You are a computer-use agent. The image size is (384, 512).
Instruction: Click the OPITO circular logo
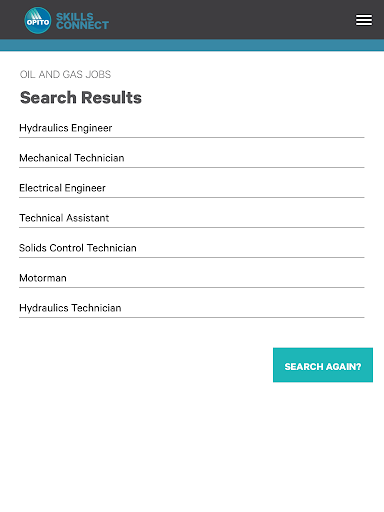(x=38, y=20)
